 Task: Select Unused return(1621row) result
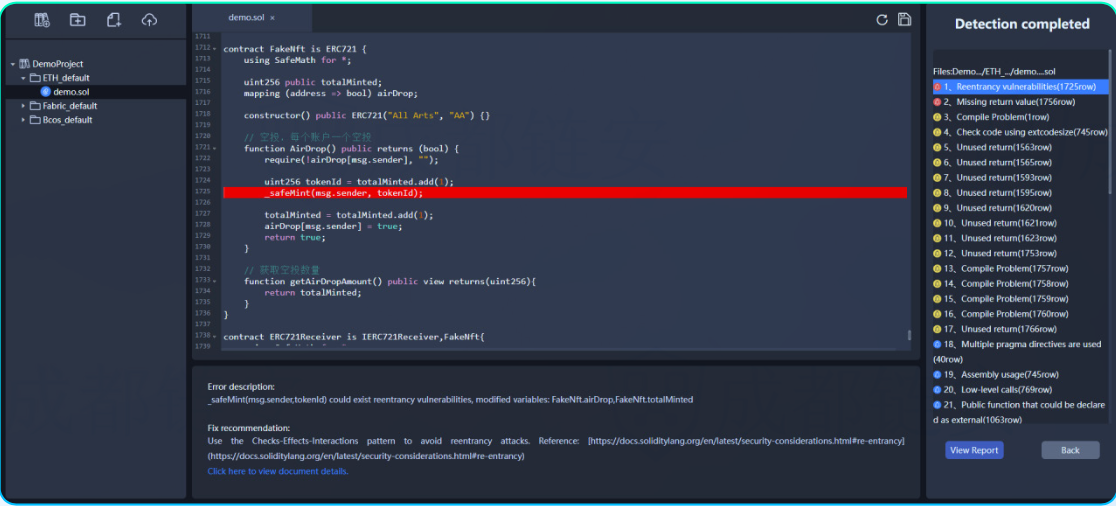[1021, 223]
